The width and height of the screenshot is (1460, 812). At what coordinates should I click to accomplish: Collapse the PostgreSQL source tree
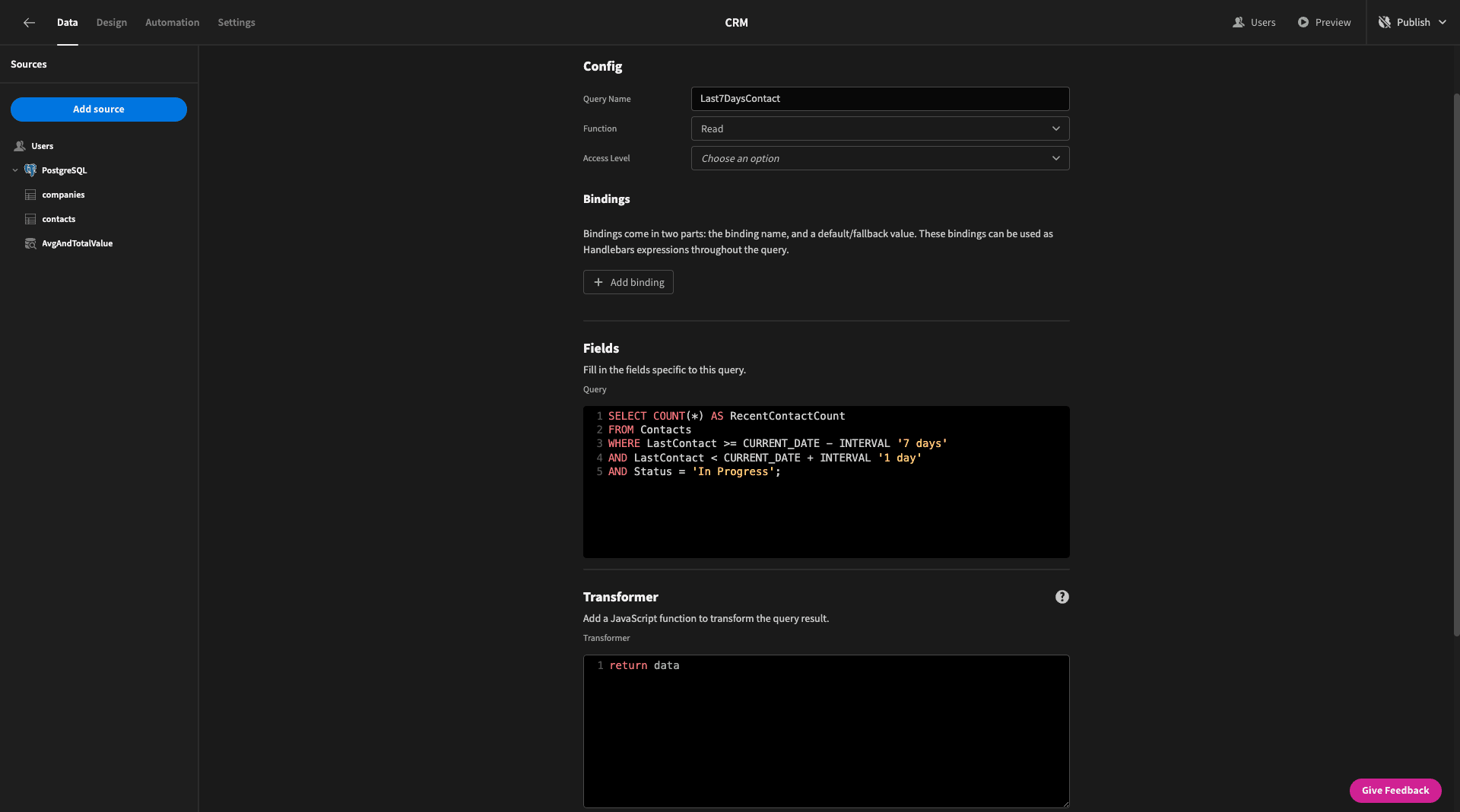pyautogui.click(x=15, y=170)
